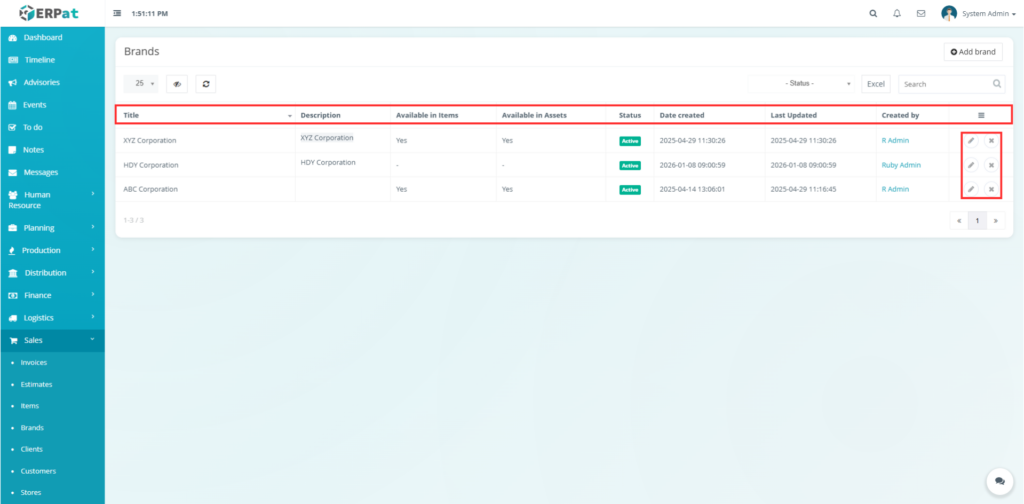This screenshot has width=1024, height=504.
Task: Click the Excel export button
Action: pos(876,84)
